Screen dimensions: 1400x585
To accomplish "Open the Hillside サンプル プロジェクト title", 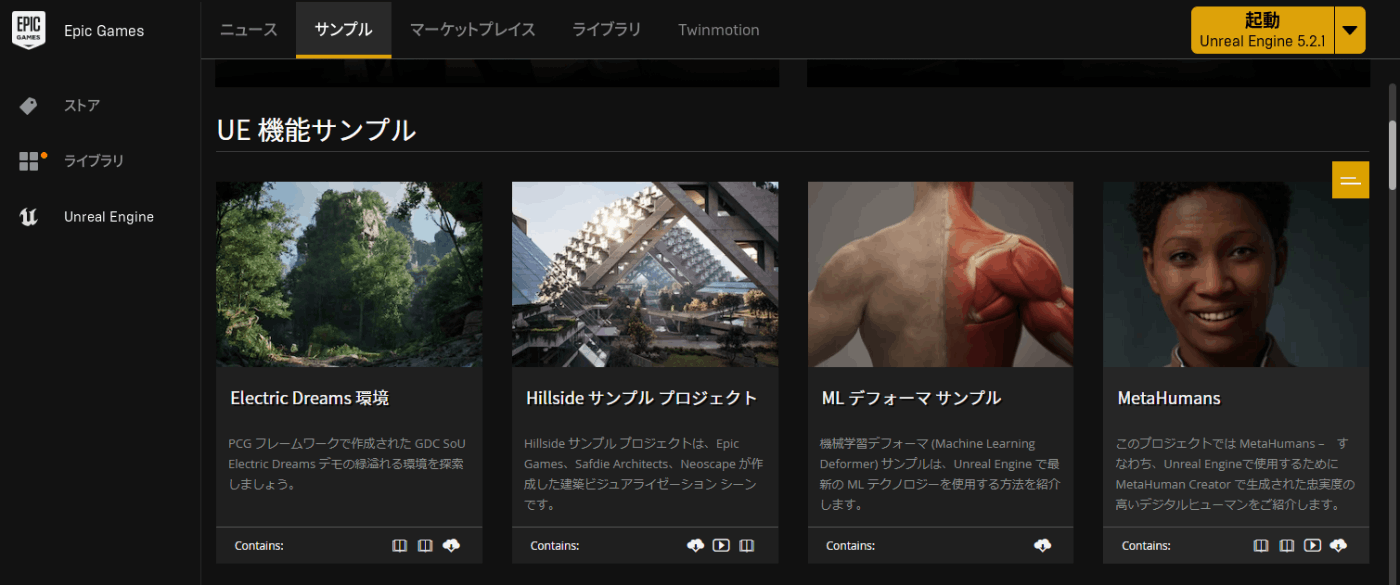I will (x=641, y=398).
